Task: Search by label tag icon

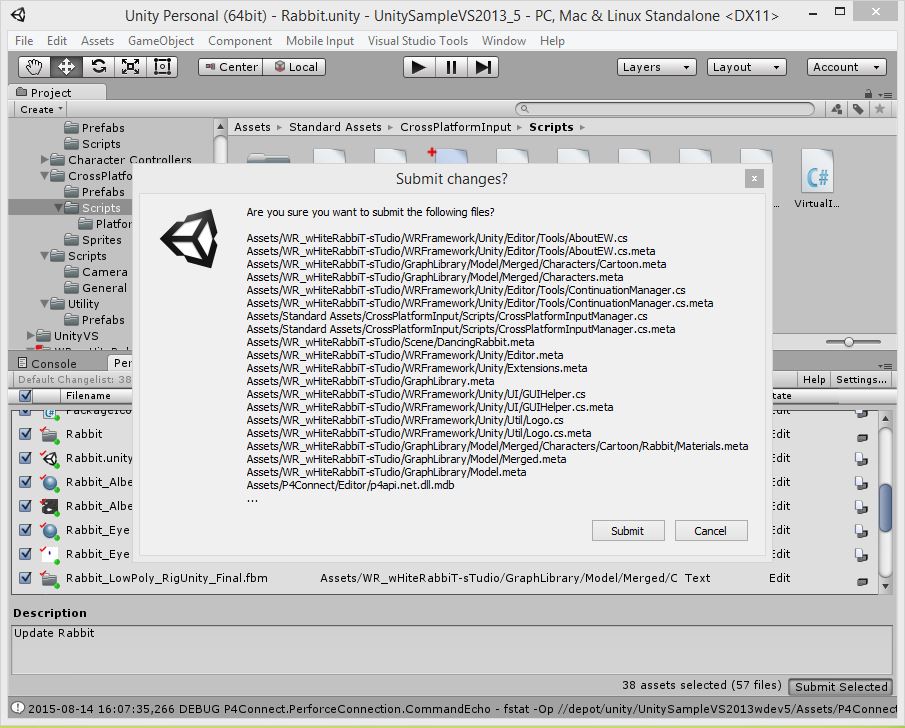Action: click(x=858, y=109)
